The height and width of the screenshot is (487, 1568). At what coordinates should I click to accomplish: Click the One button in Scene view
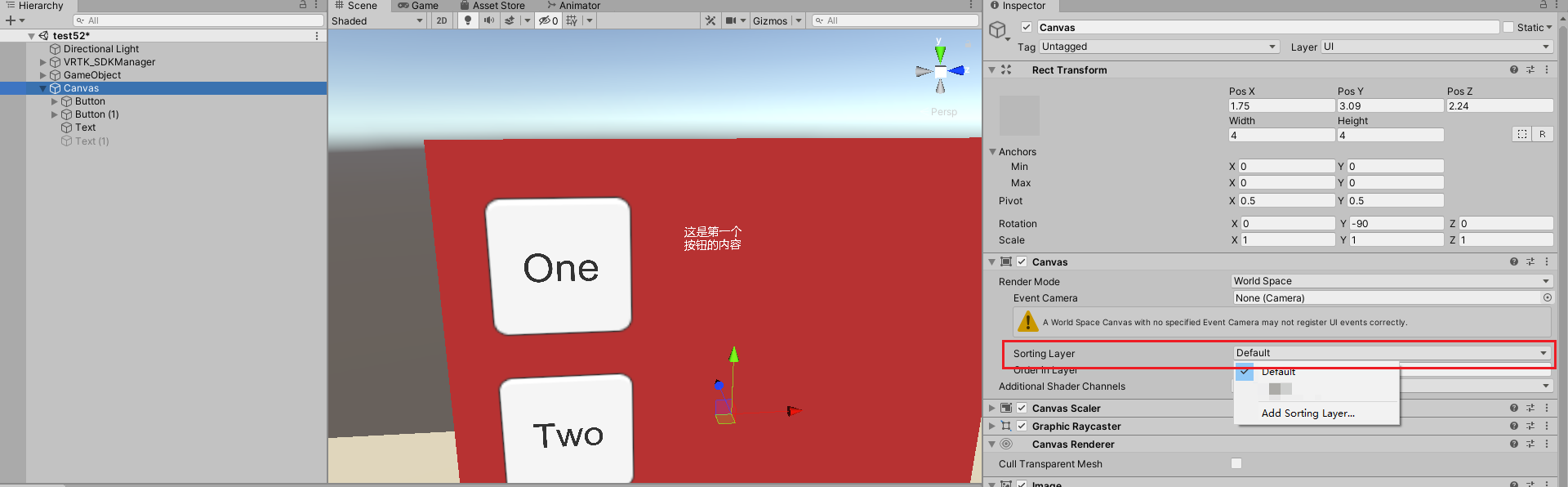coord(559,266)
